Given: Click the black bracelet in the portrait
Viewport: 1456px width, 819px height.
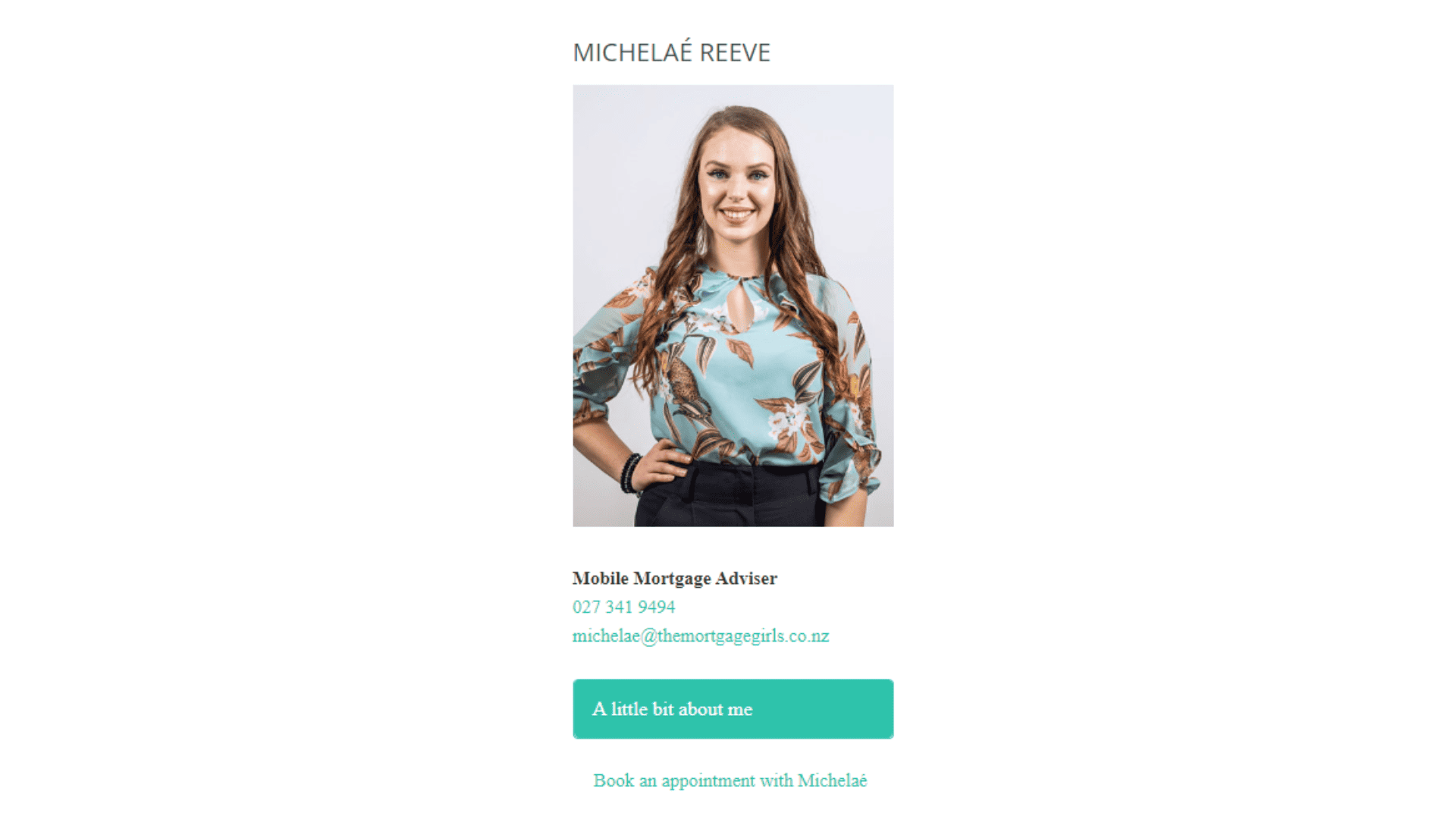Looking at the screenshot, I should [630, 473].
